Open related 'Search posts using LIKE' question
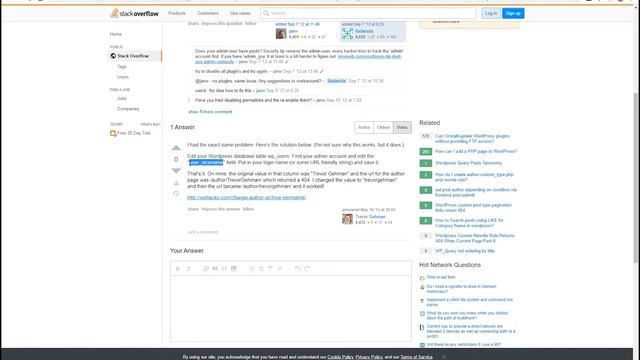 469,223
